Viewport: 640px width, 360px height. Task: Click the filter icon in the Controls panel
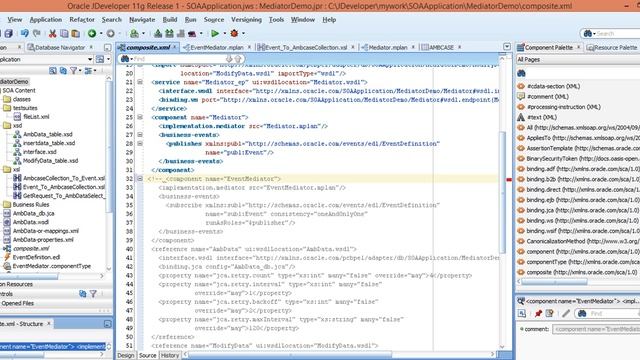(93, 293)
